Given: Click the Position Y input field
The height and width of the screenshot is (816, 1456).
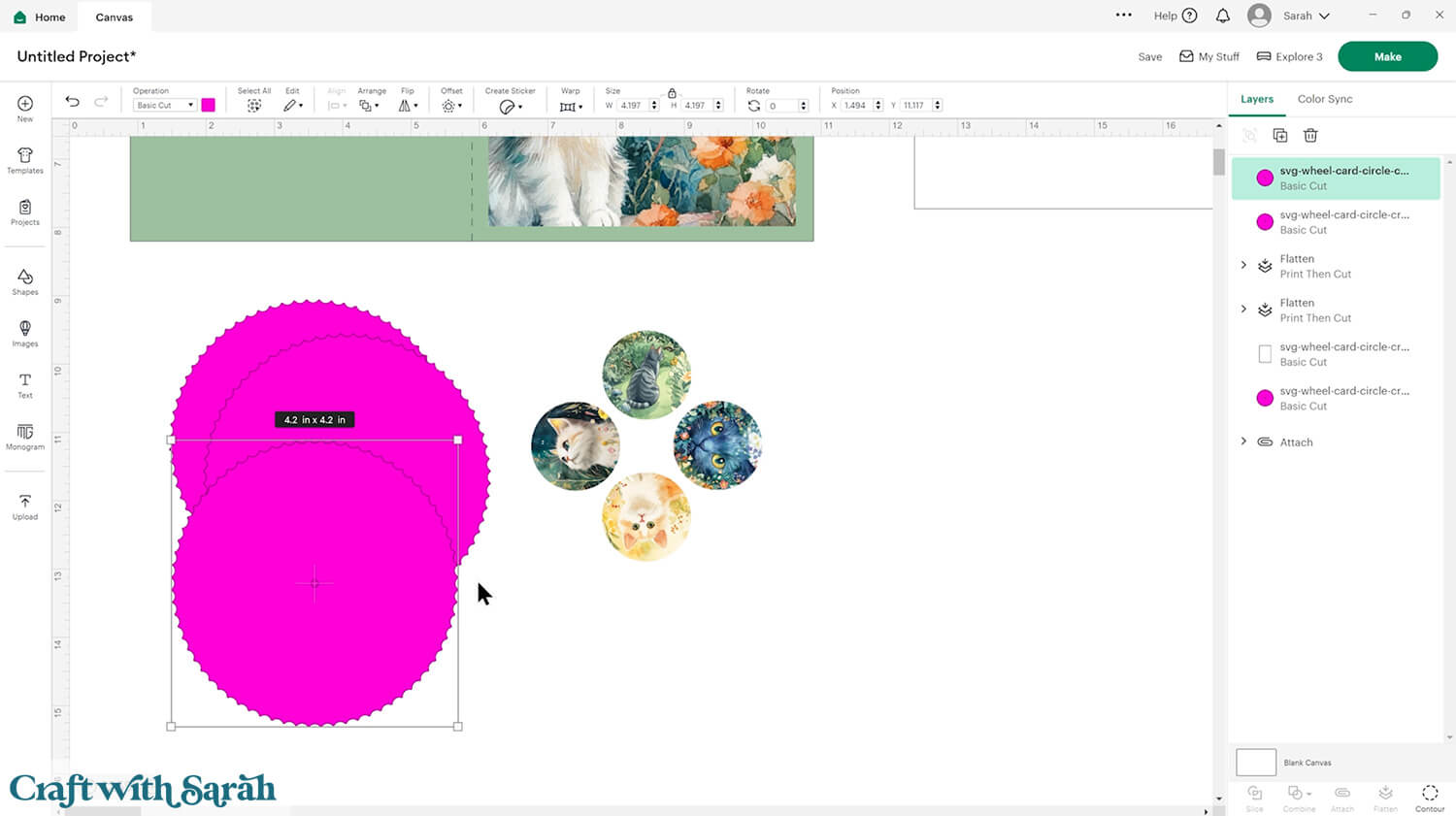Looking at the screenshot, I should coord(915,106).
